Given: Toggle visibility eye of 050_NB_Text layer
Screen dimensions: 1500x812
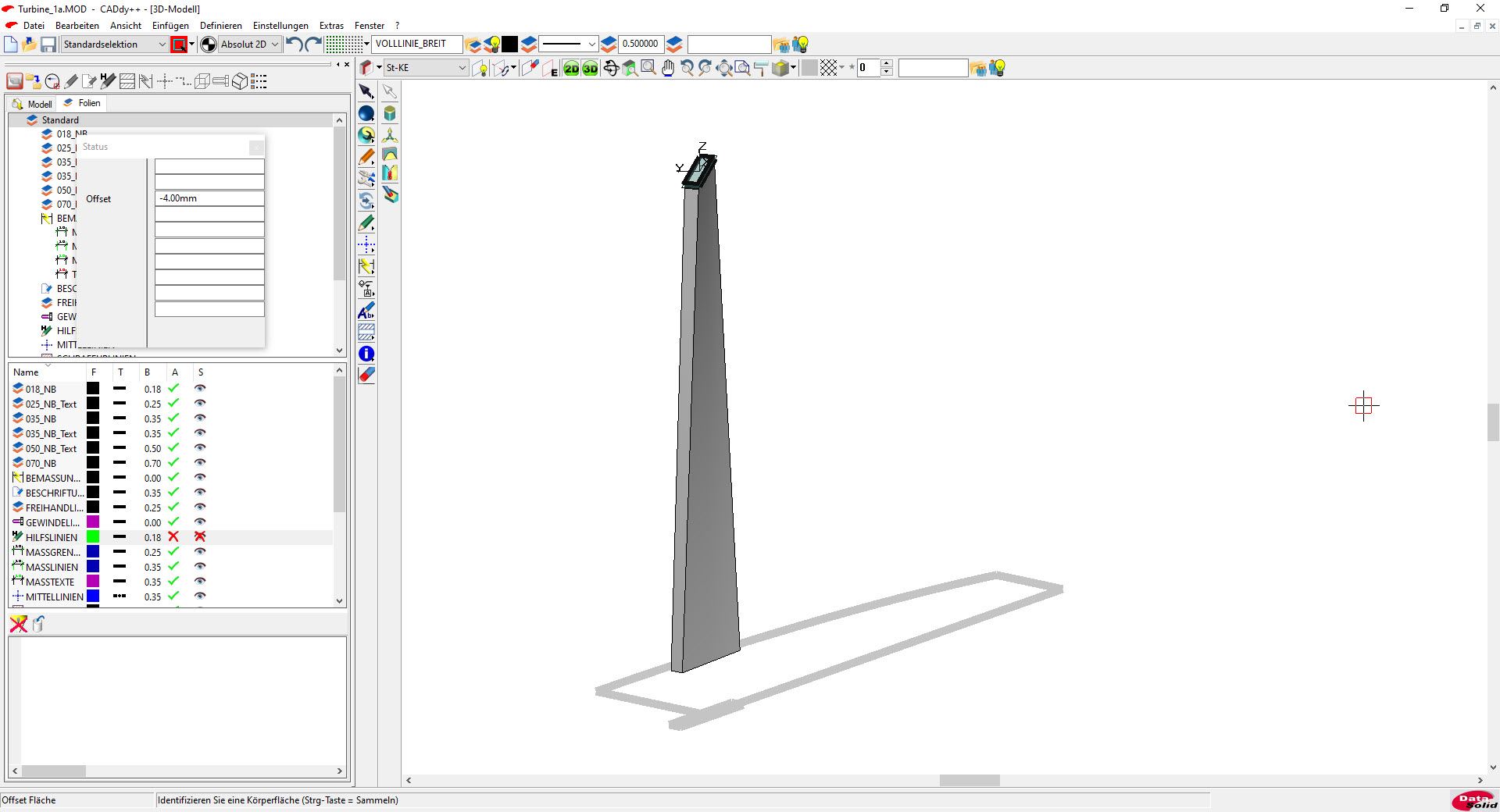Looking at the screenshot, I should 200,448.
